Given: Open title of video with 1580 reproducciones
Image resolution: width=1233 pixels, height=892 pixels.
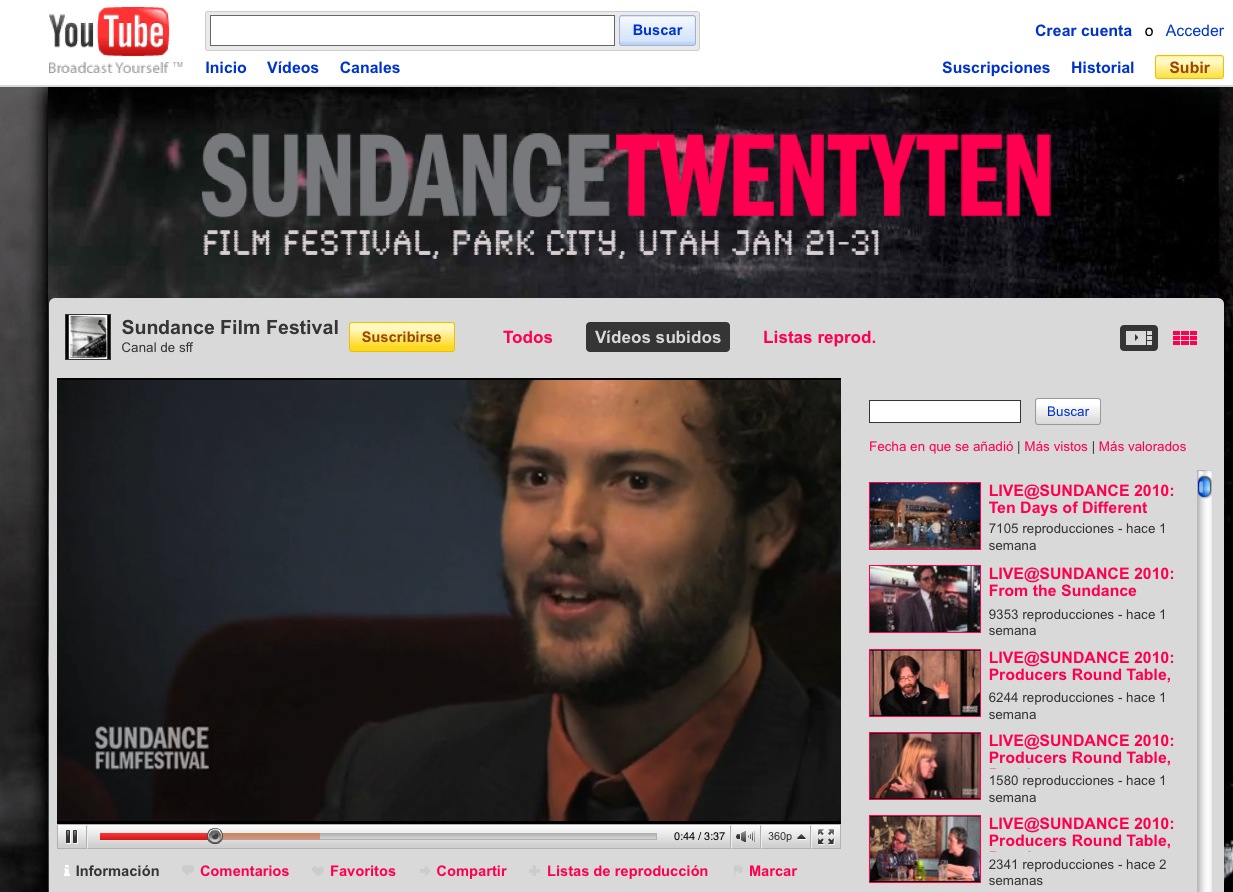Looking at the screenshot, I should [x=1082, y=749].
